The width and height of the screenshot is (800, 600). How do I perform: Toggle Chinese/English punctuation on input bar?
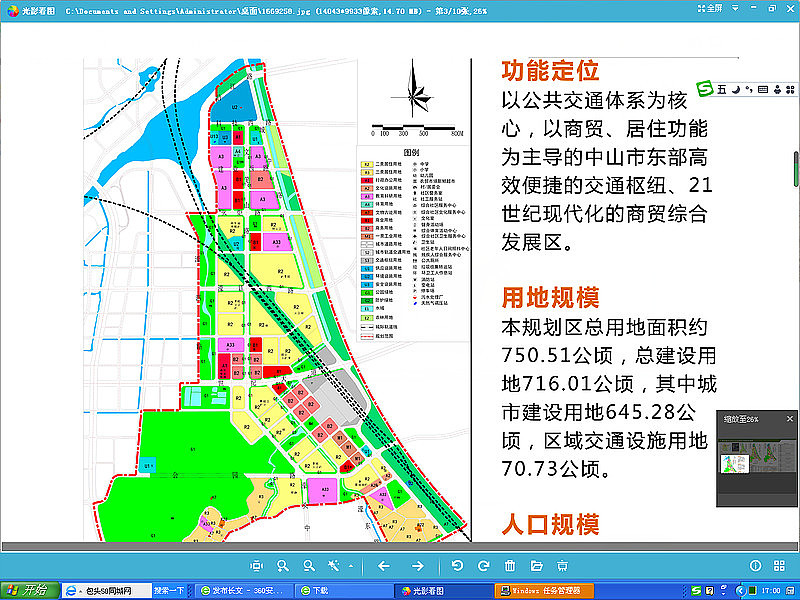tap(749, 90)
